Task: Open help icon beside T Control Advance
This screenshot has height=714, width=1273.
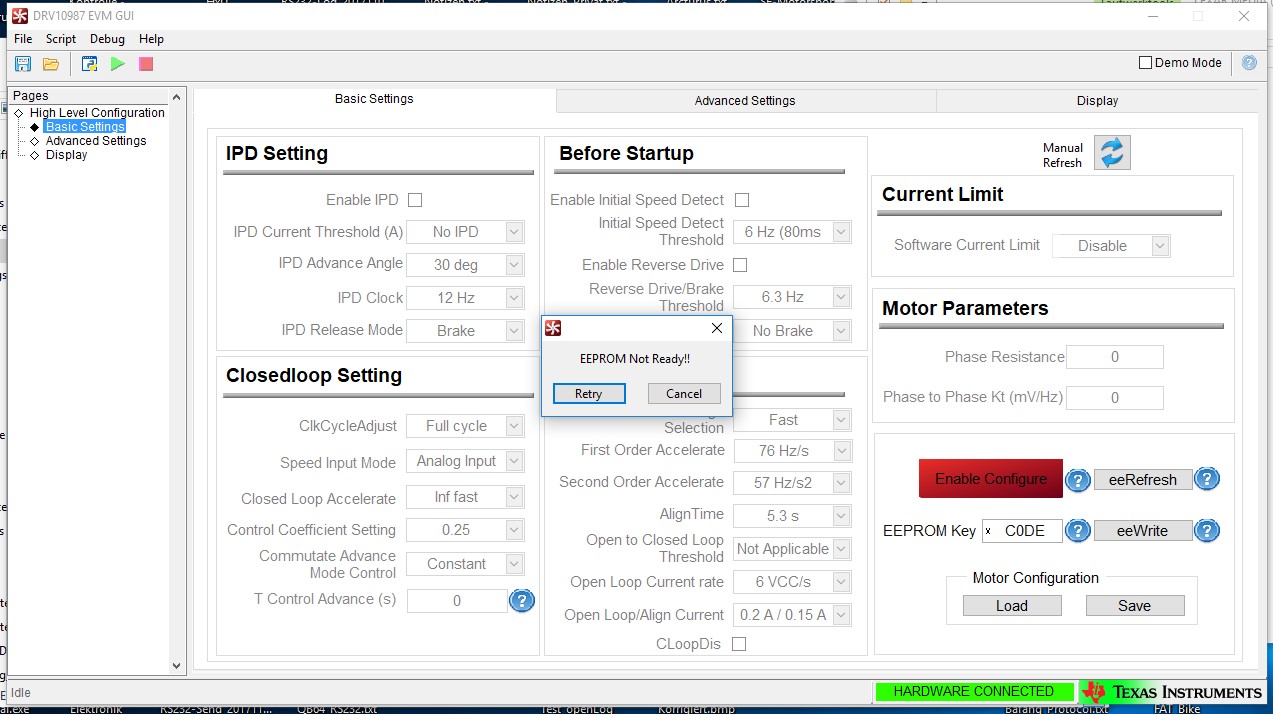Action: point(522,601)
